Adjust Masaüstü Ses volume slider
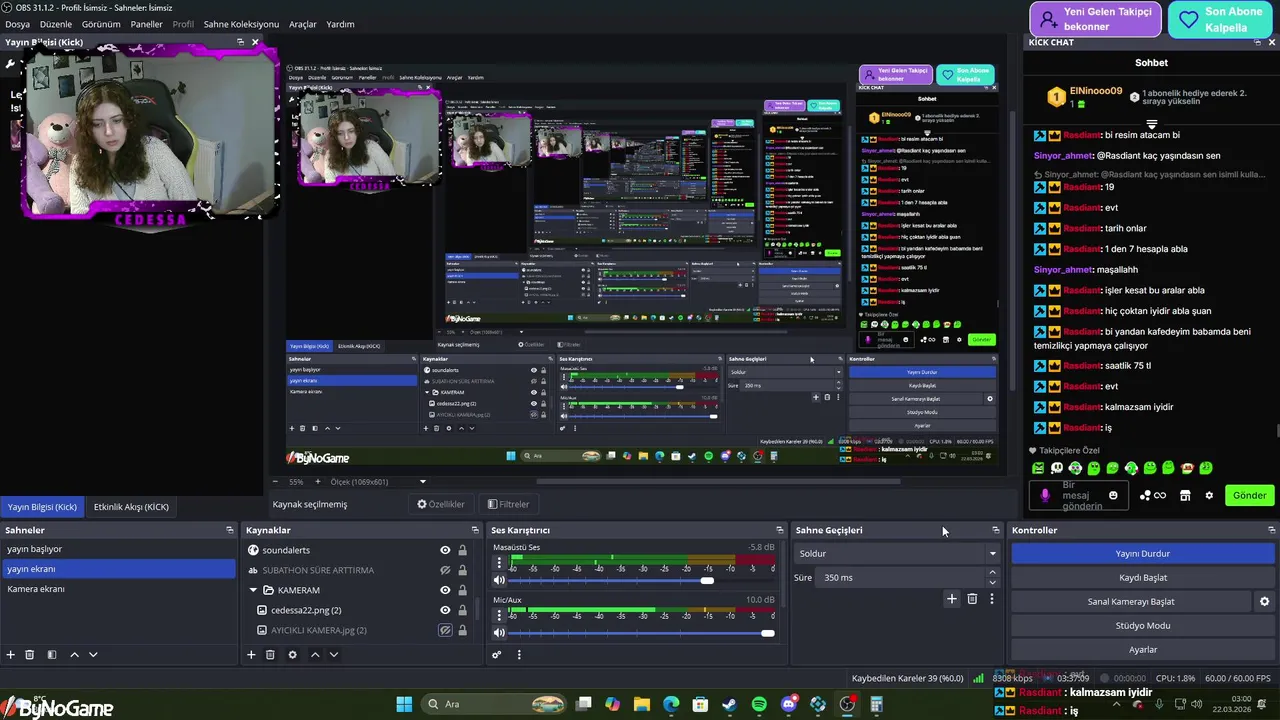The width and height of the screenshot is (1280, 720). point(707,580)
